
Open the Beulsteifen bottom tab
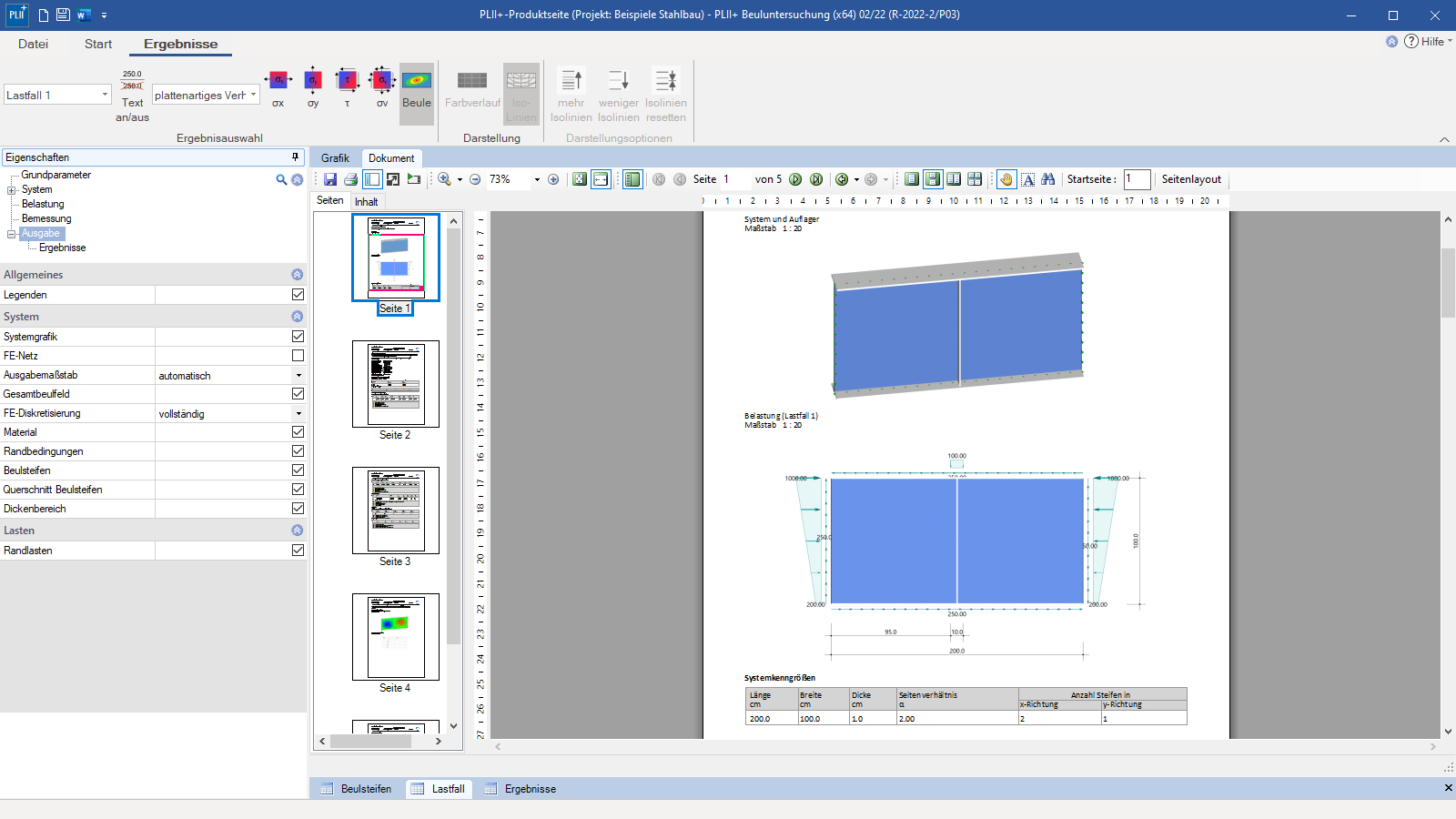pos(357,789)
